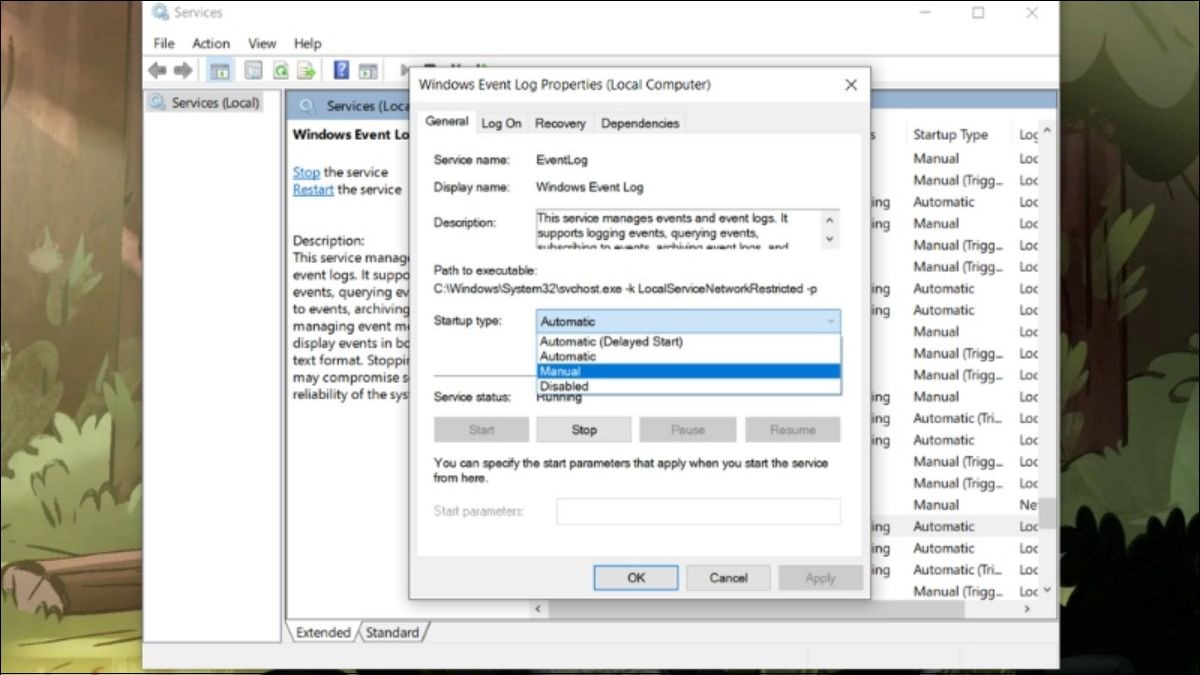
Task: Confirm the dialog with OK
Action: coord(636,577)
